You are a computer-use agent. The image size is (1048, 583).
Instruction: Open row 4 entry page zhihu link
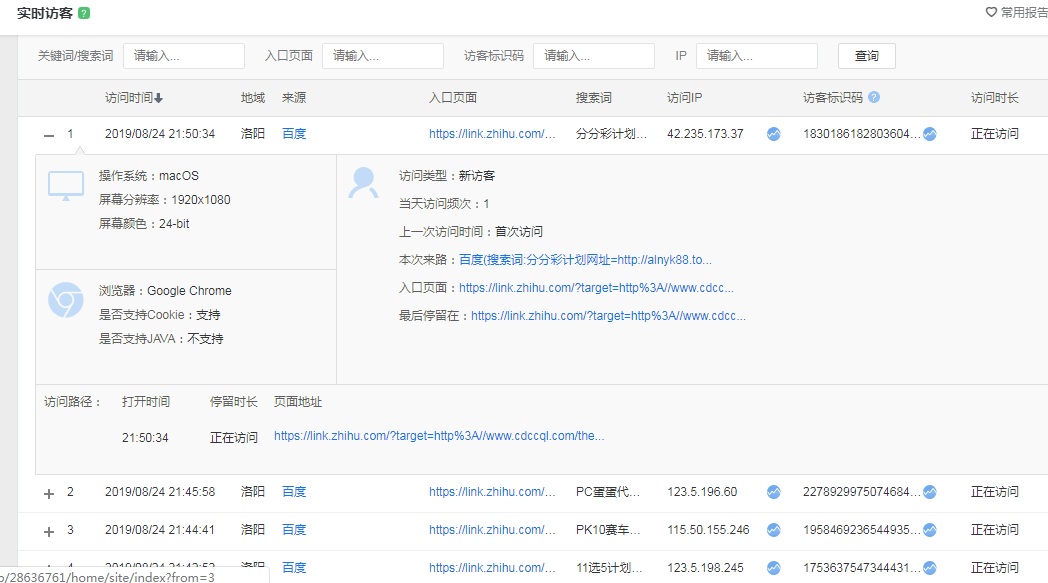(x=492, y=568)
